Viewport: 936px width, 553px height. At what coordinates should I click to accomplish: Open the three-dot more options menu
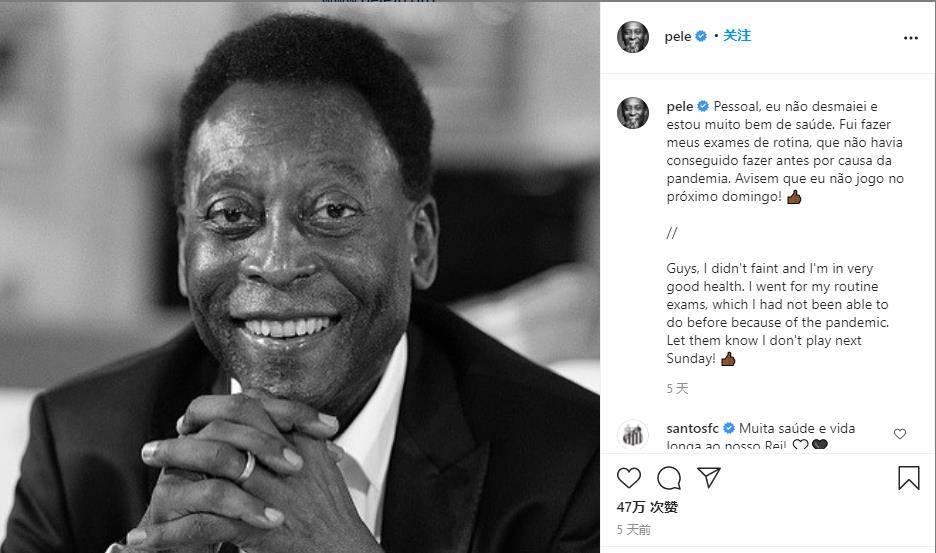coord(910,38)
